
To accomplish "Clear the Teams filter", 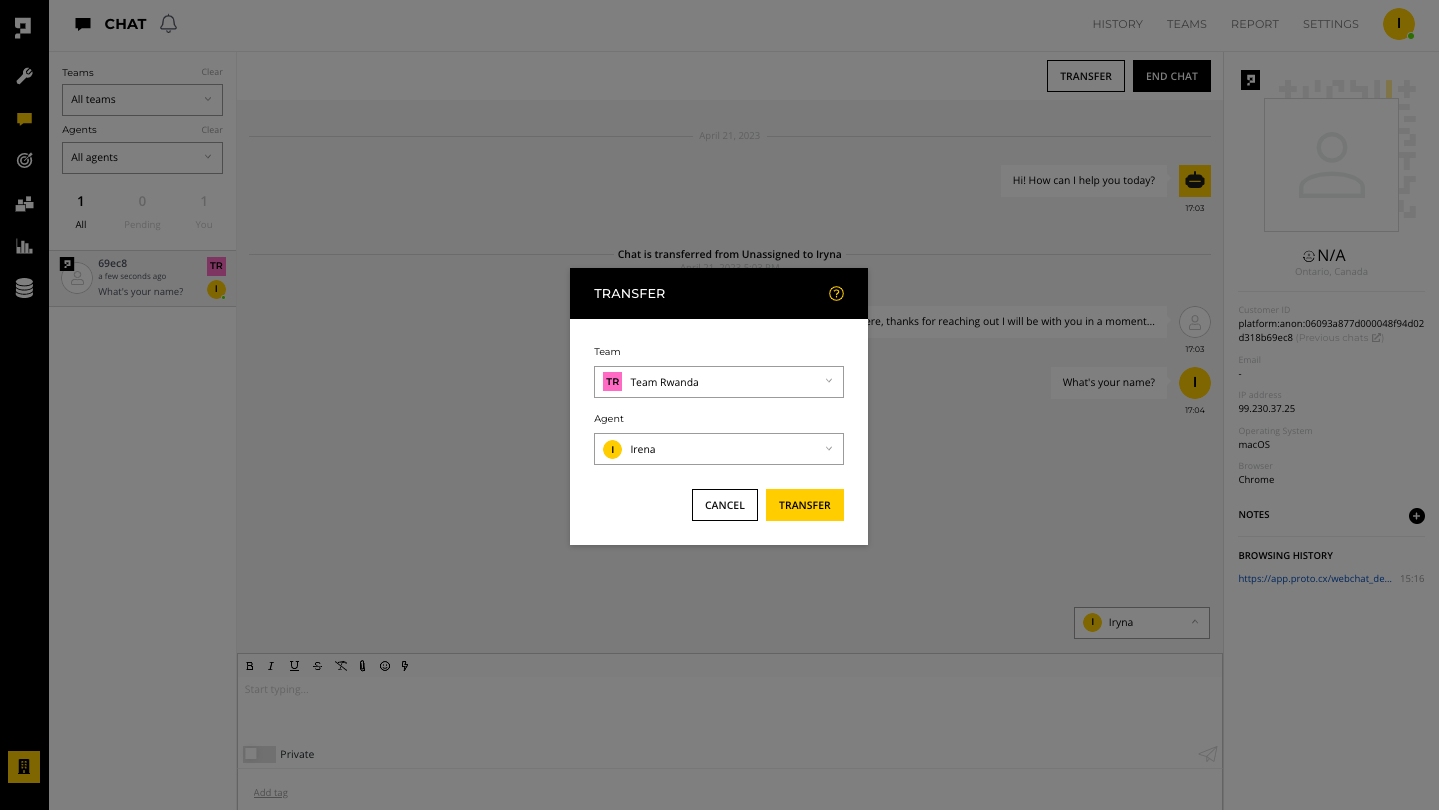I will [x=212, y=72].
